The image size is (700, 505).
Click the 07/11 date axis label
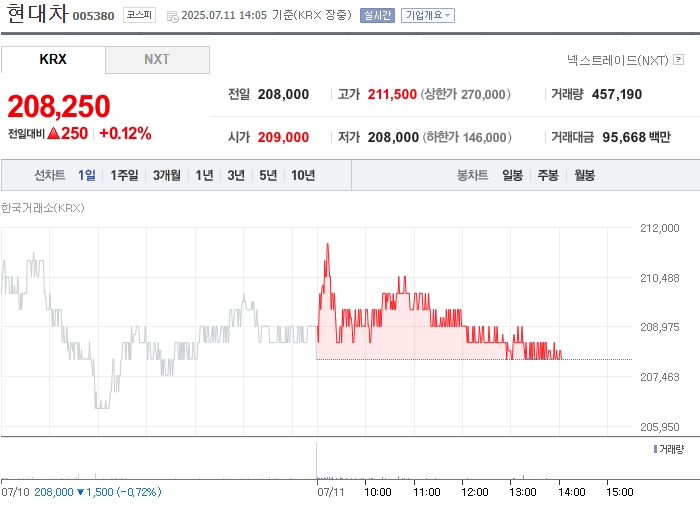[x=331, y=492]
